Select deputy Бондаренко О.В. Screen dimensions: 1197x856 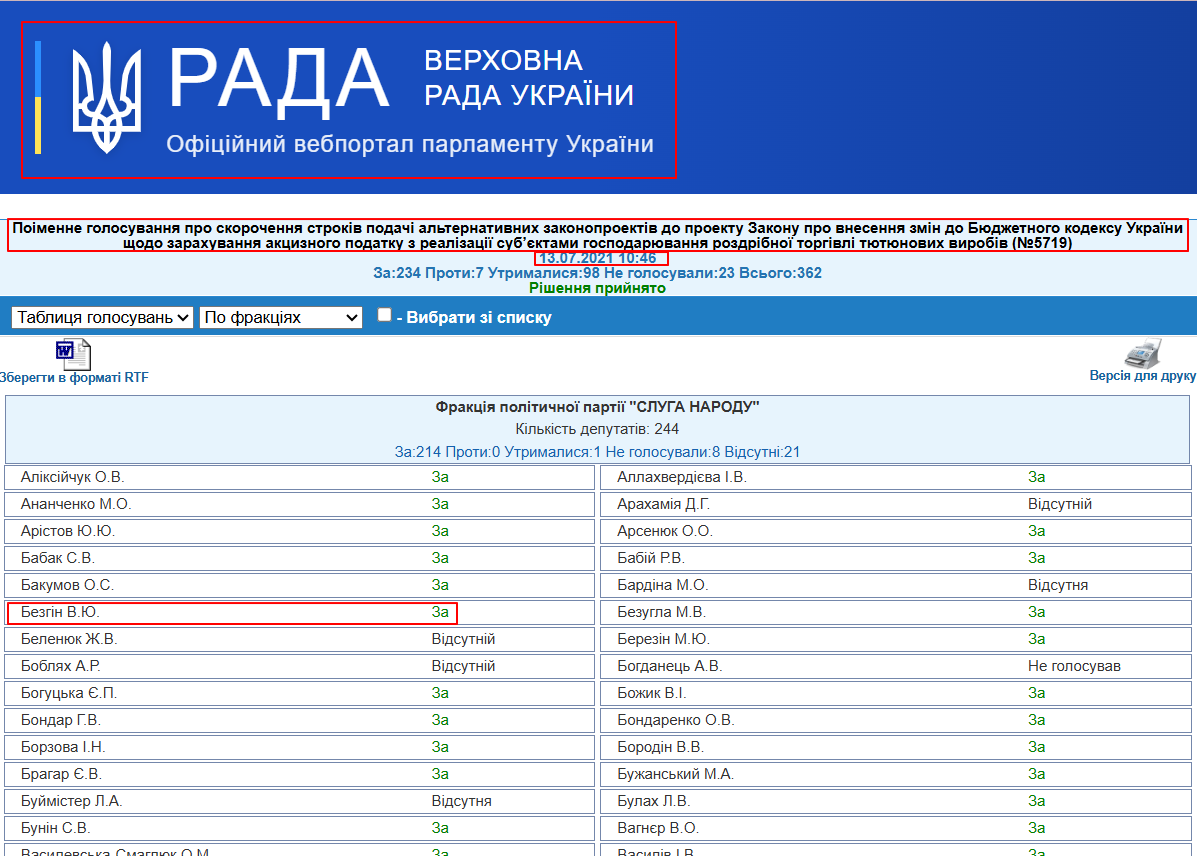676,720
